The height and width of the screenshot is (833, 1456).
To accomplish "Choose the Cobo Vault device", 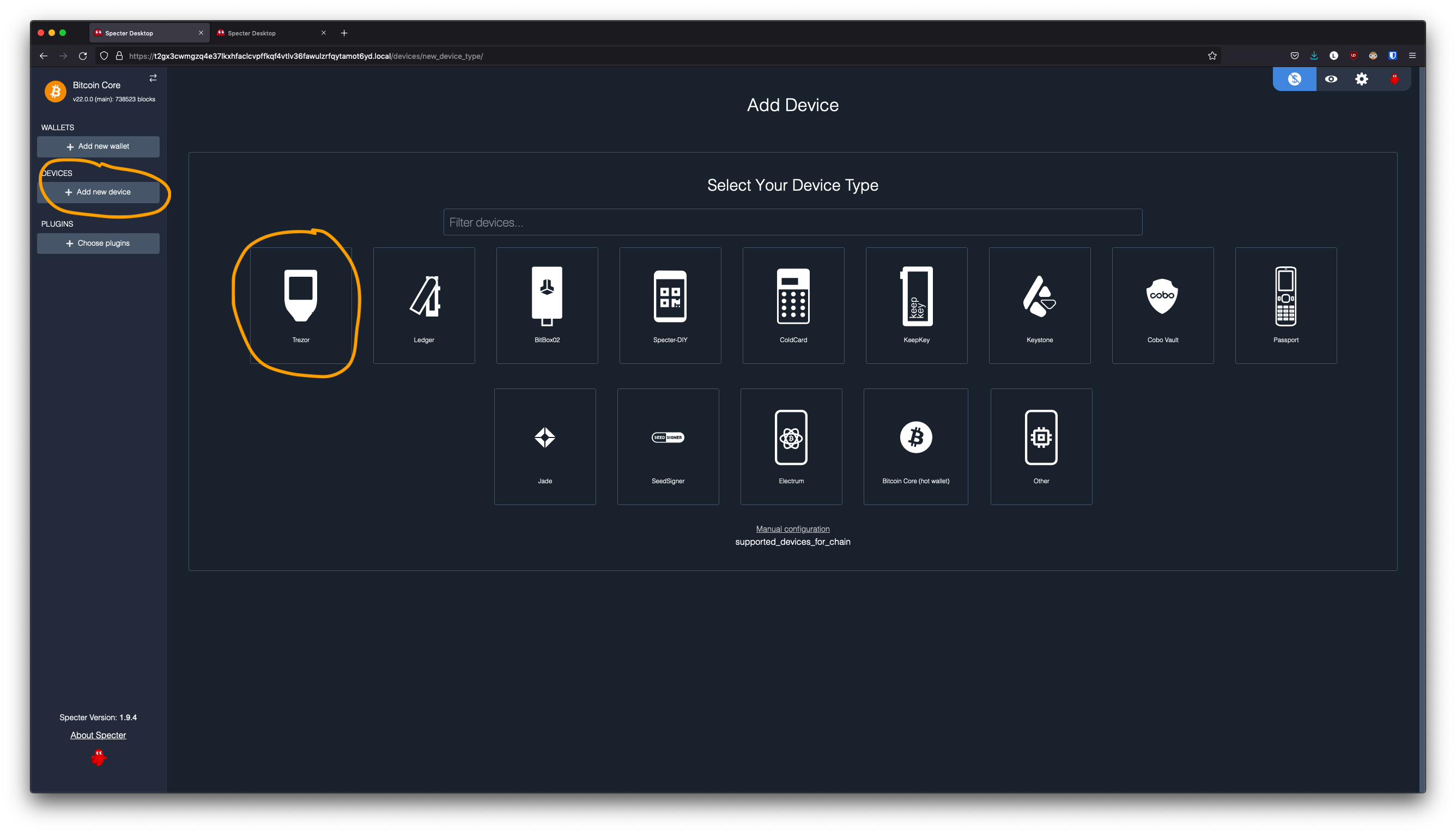I will pyautogui.click(x=1162, y=305).
